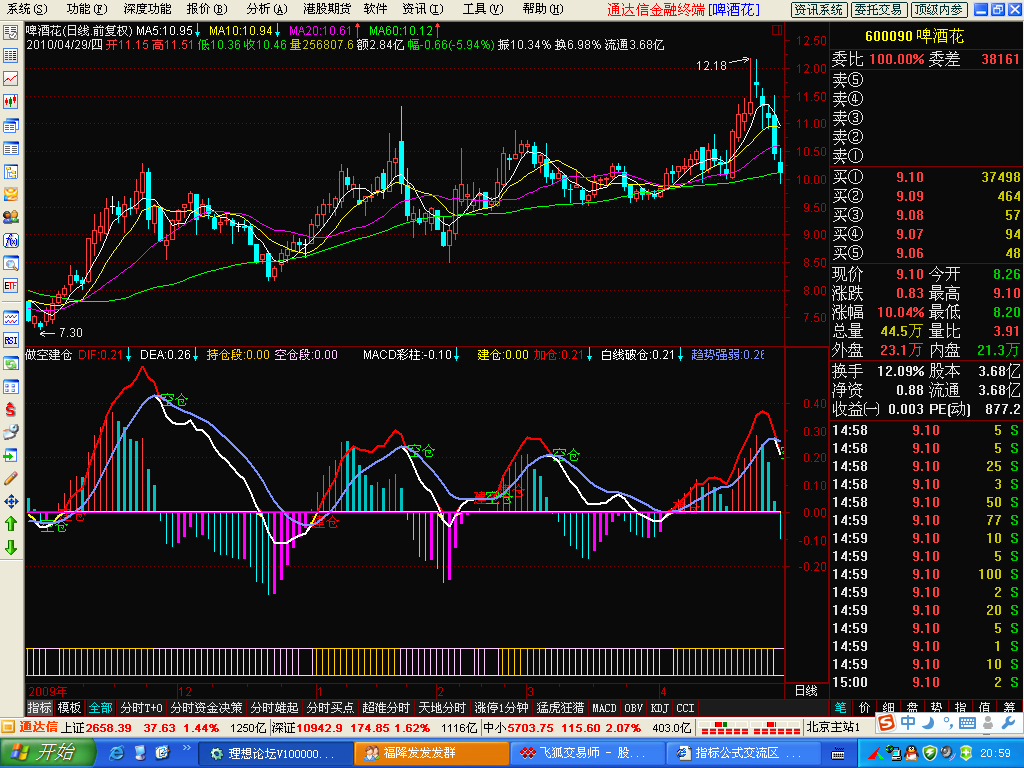Switch to 理想论坛 taskbar window
This screenshot has width=1024, height=768.
(x=276, y=753)
